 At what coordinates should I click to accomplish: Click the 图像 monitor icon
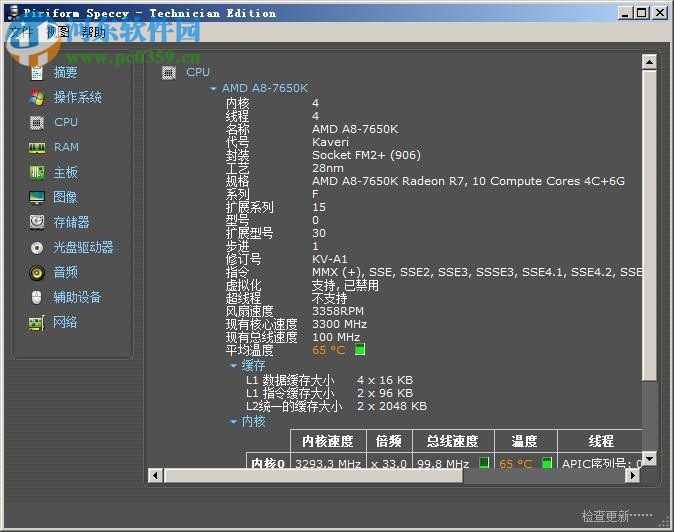37,198
